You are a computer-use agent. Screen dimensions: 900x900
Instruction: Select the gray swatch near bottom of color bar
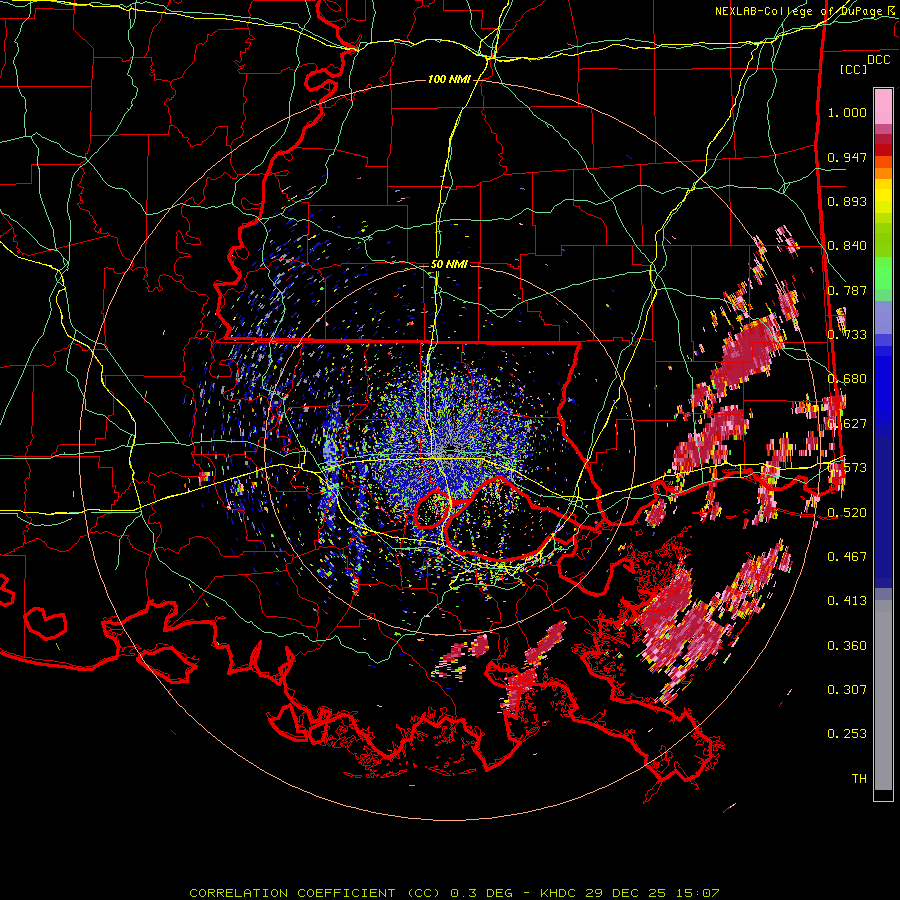[883, 695]
